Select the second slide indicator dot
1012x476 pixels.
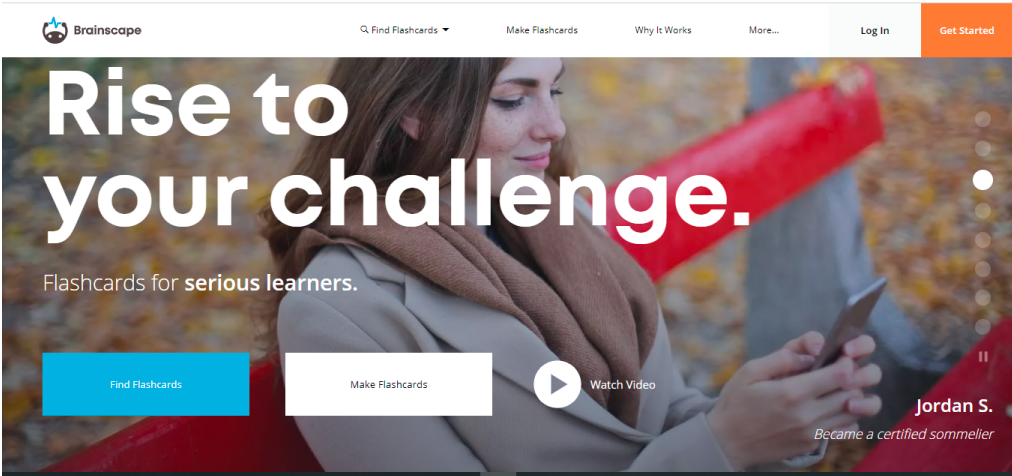pos(982,149)
